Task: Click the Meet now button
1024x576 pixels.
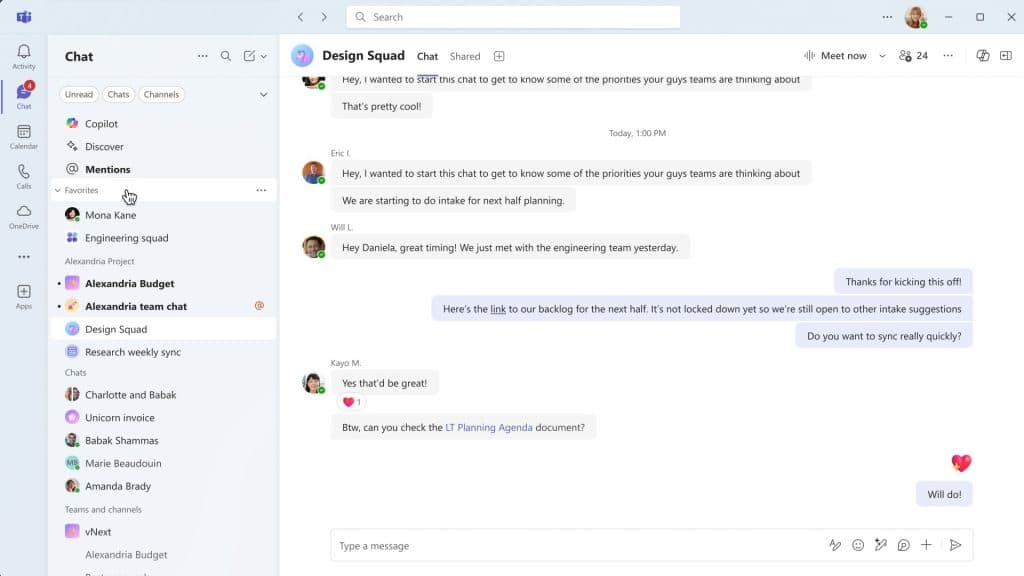Action: [836, 56]
